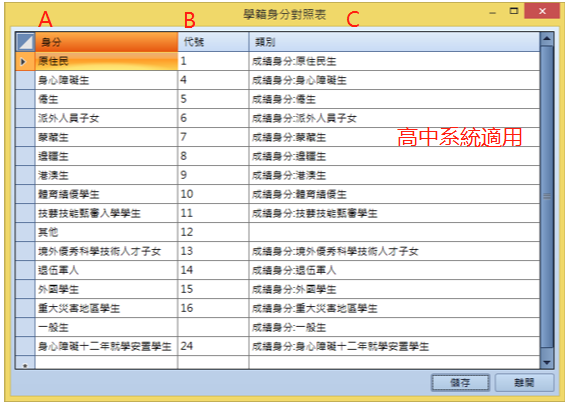Sort by the 類別 column header
The width and height of the screenshot is (568, 405).
(394, 42)
